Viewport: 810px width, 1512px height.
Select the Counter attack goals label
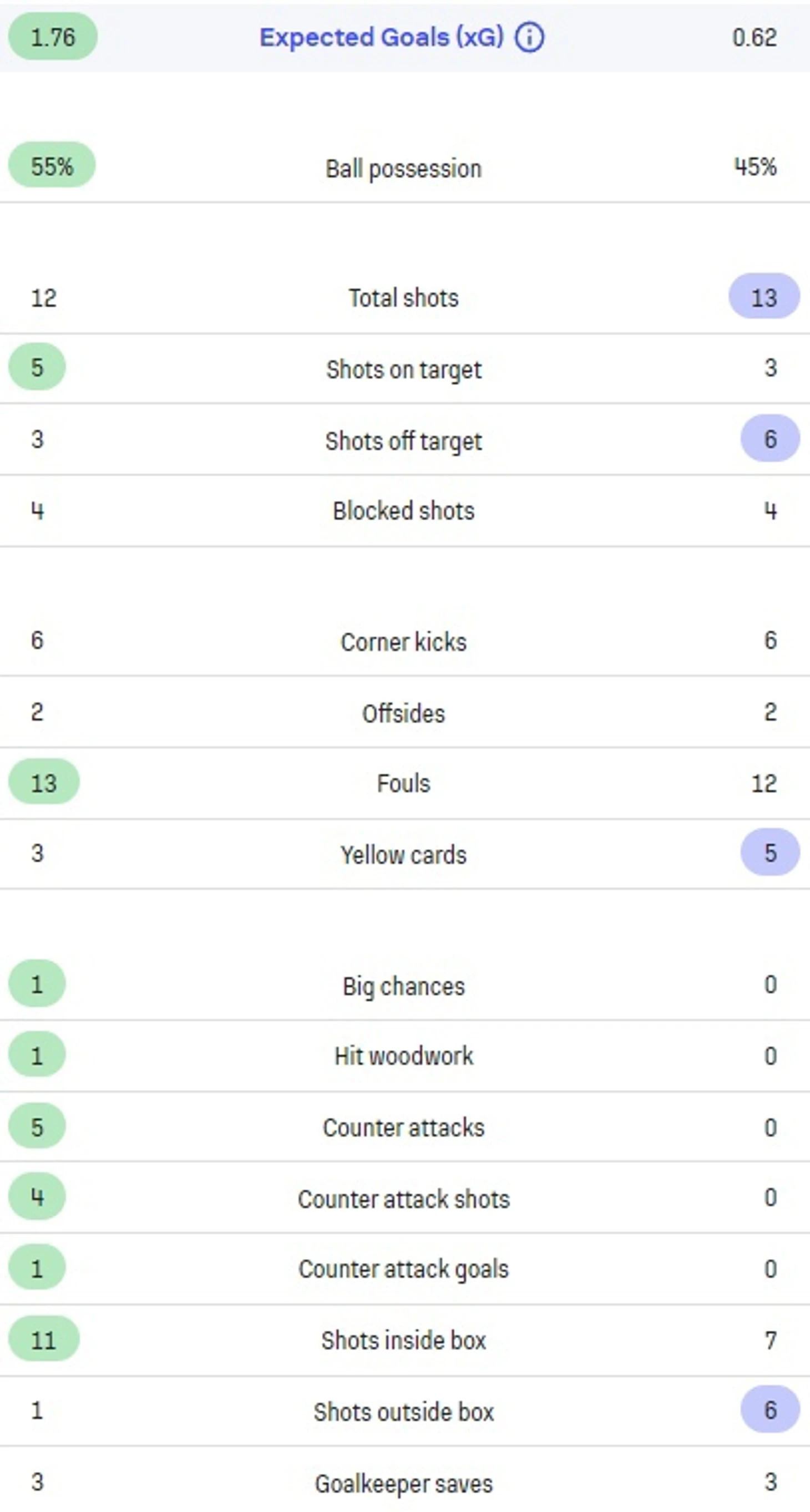(x=404, y=1269)
